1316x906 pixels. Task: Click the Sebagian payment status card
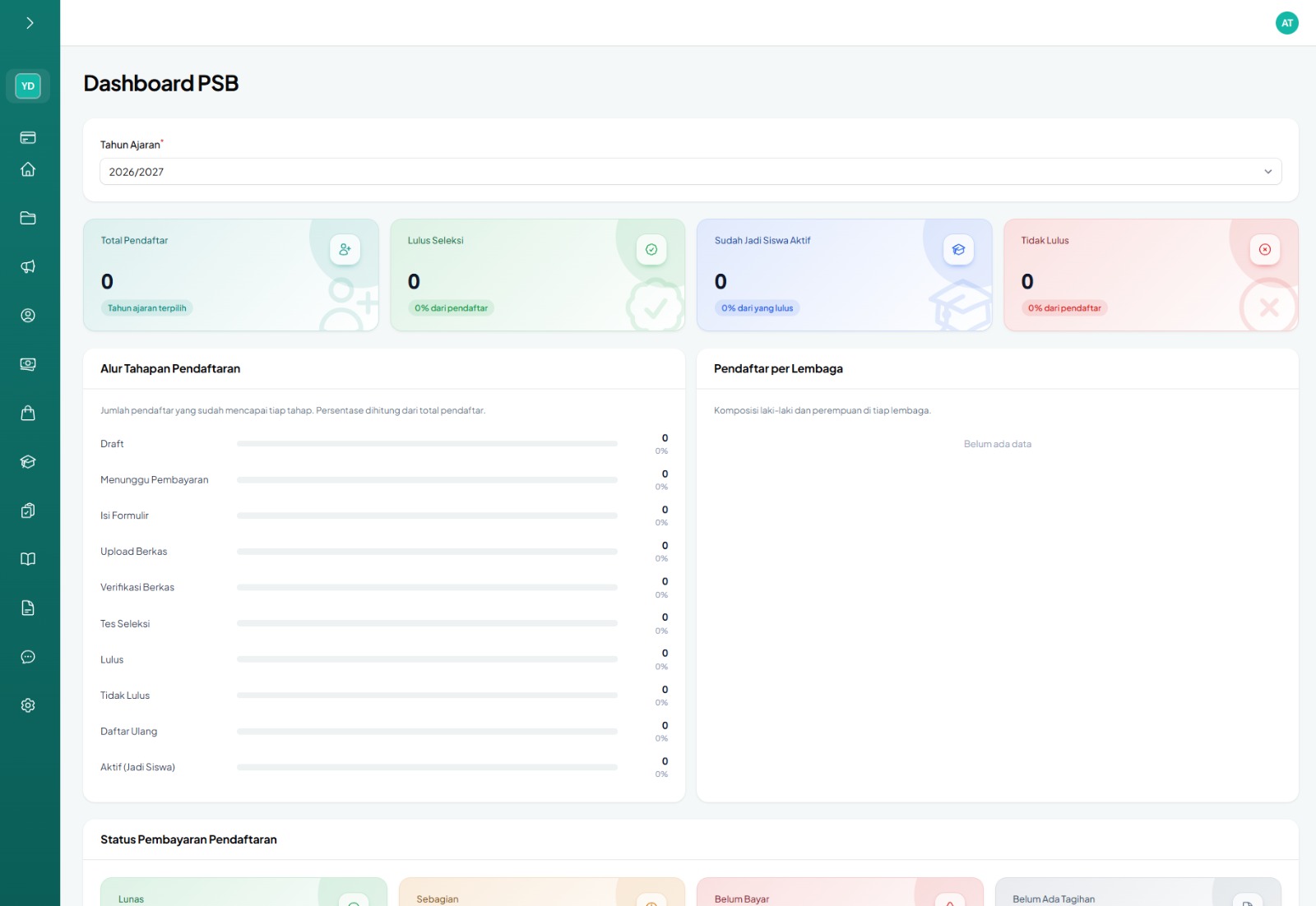(542, 892)
